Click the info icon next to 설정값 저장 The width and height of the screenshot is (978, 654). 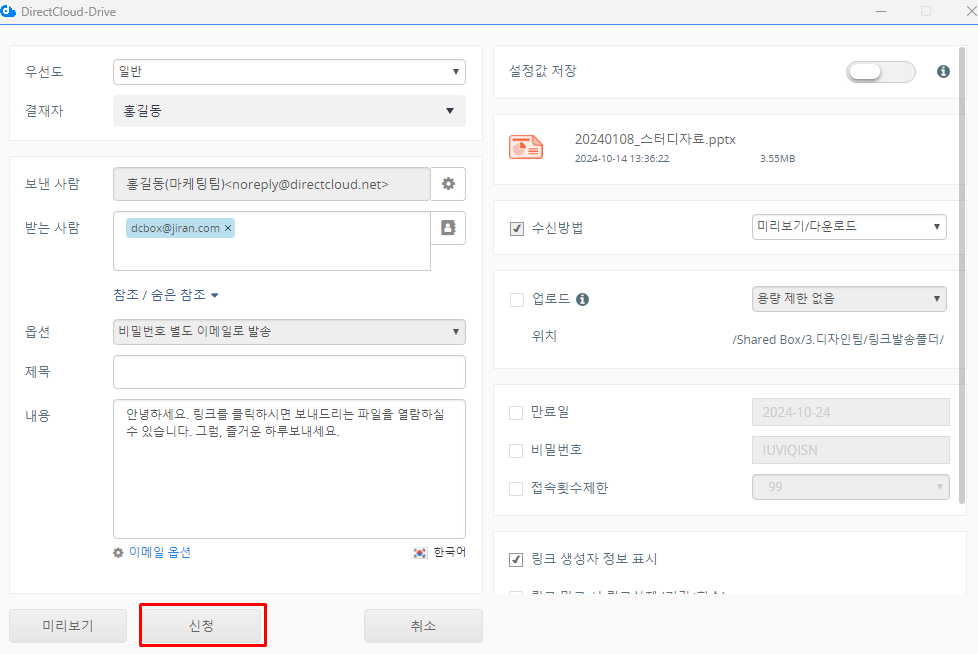(942, 72)
